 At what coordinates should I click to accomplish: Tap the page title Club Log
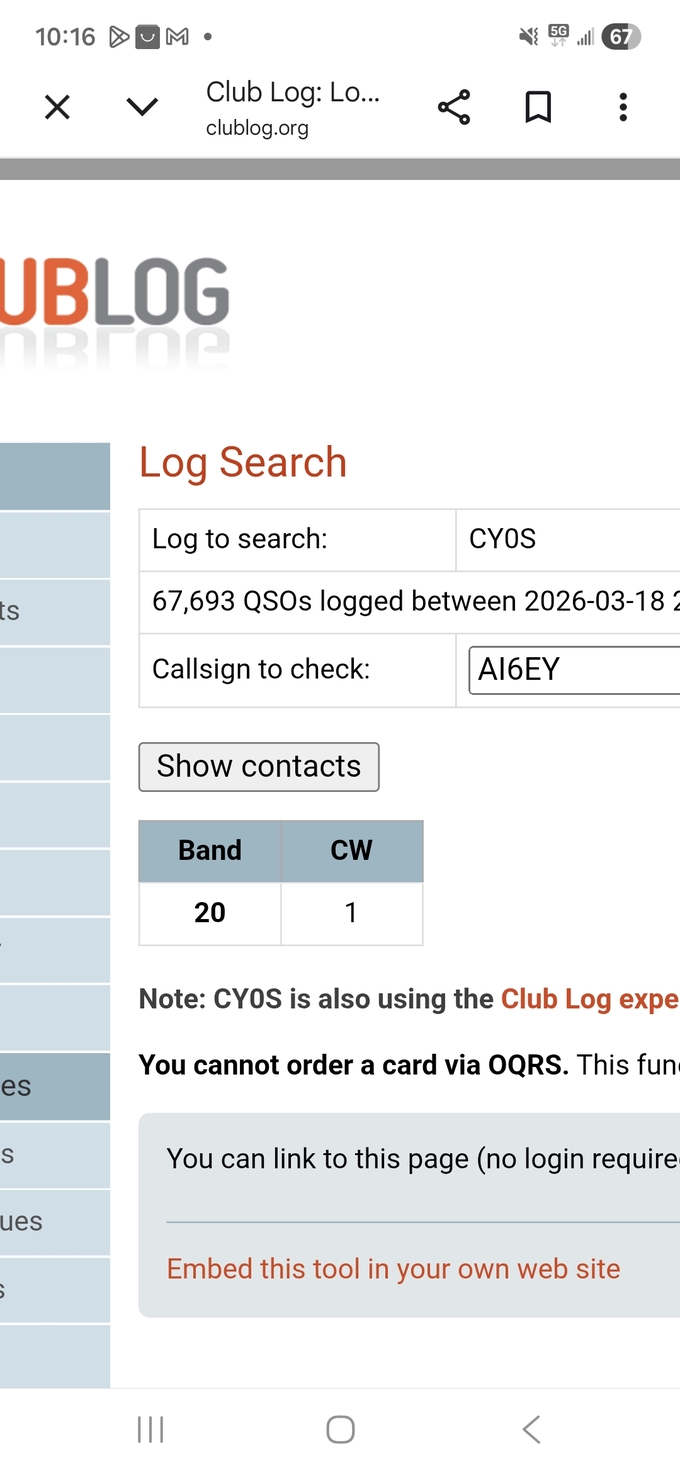click(292, 93)
